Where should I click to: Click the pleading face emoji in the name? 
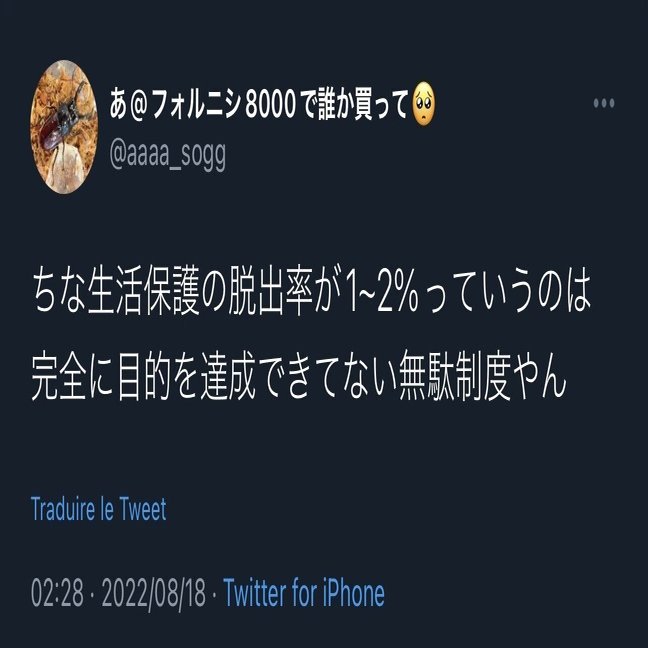(x=424, y=104)
